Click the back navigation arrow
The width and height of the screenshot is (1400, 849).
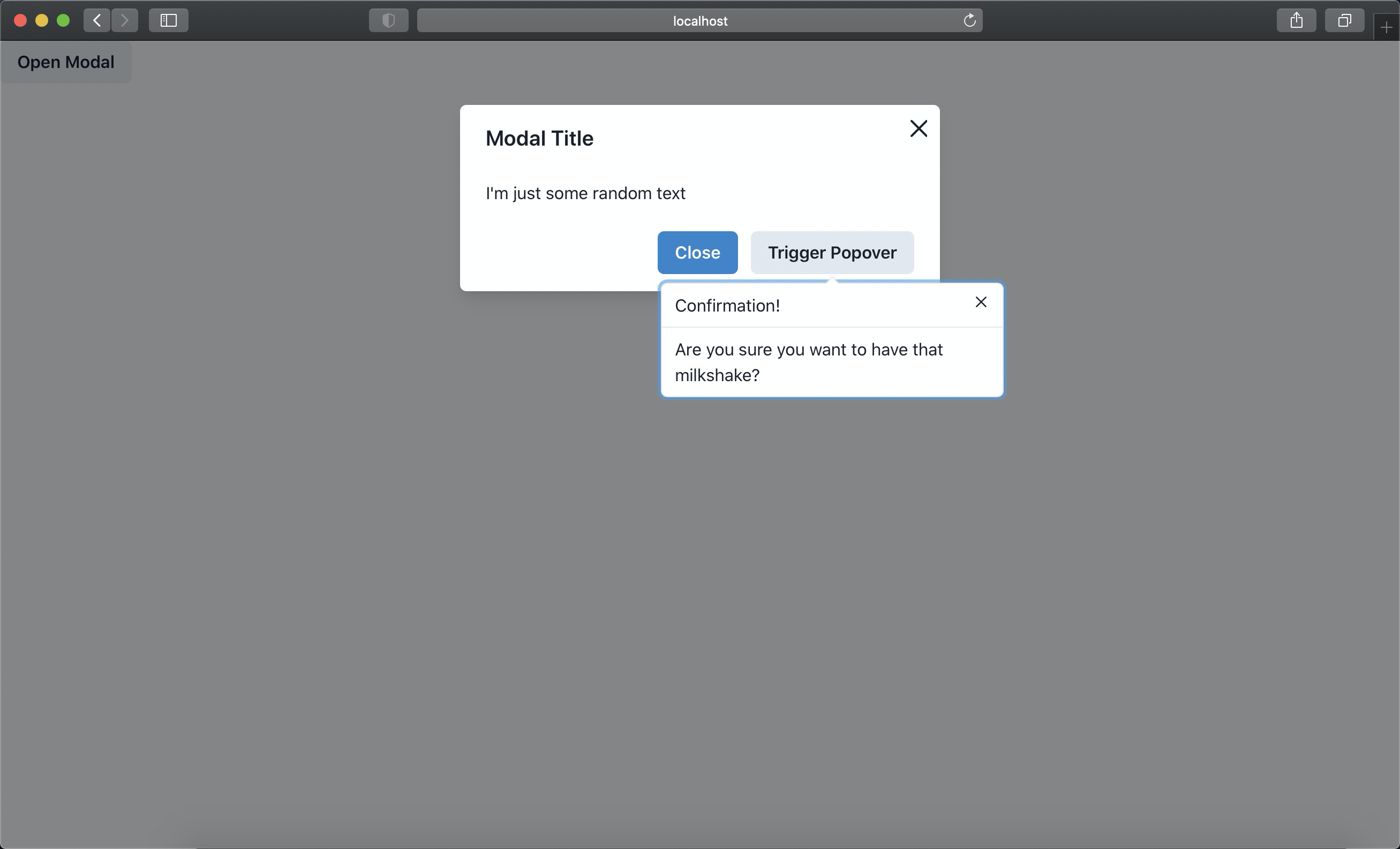(96, 20)
